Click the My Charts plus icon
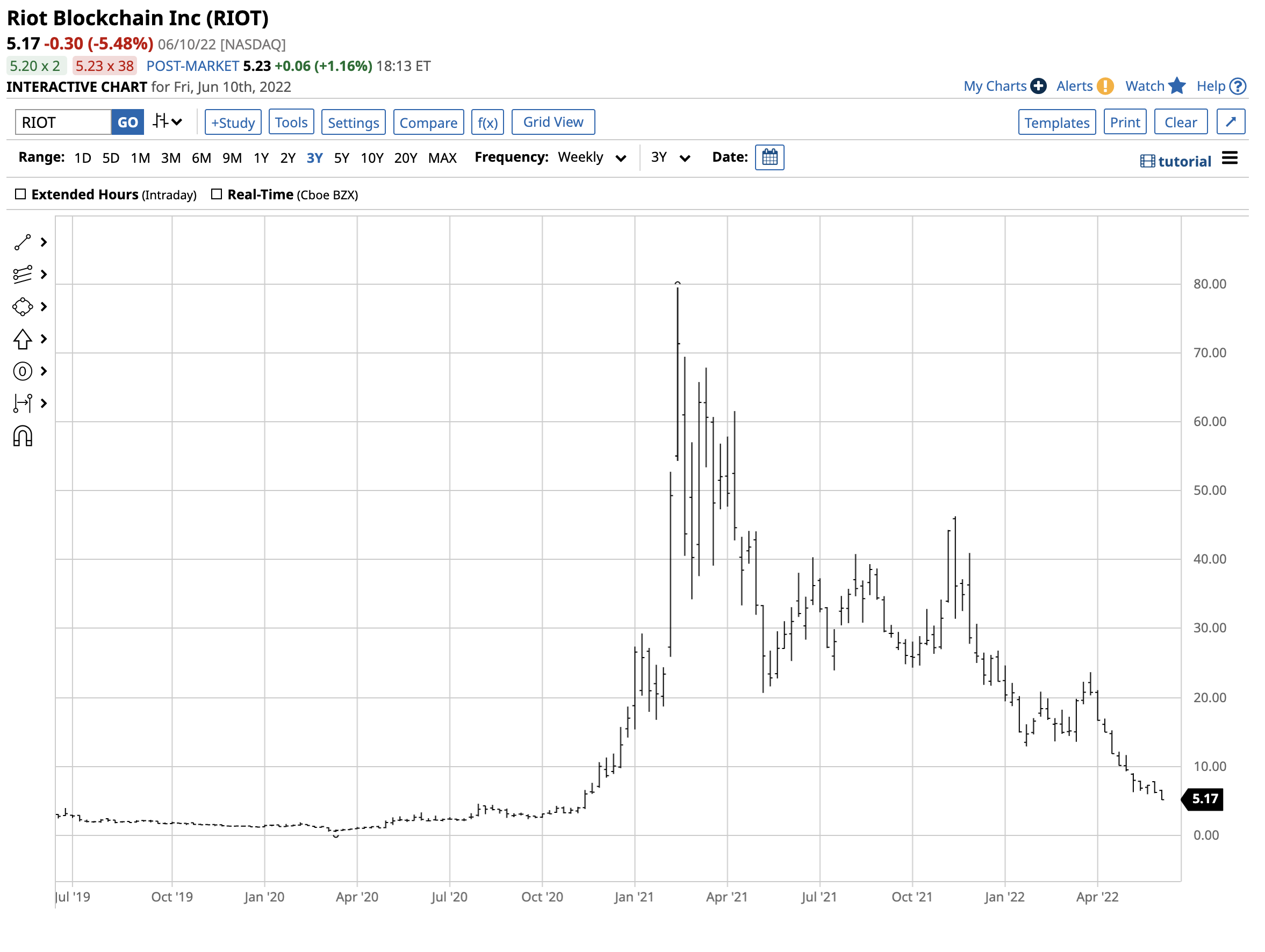Image resolution: width=1265 pixels, height=952 pixels. tap(1039, 86)
